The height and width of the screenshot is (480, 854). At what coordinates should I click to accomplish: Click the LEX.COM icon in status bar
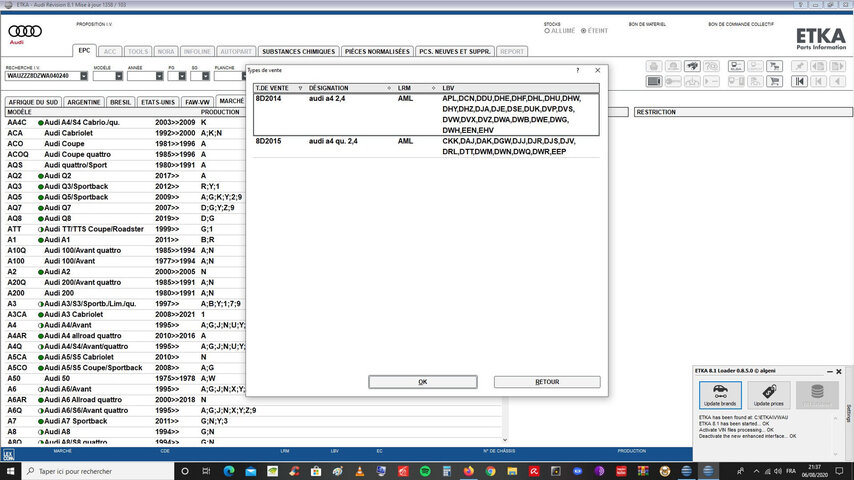(x=8, y=454)
